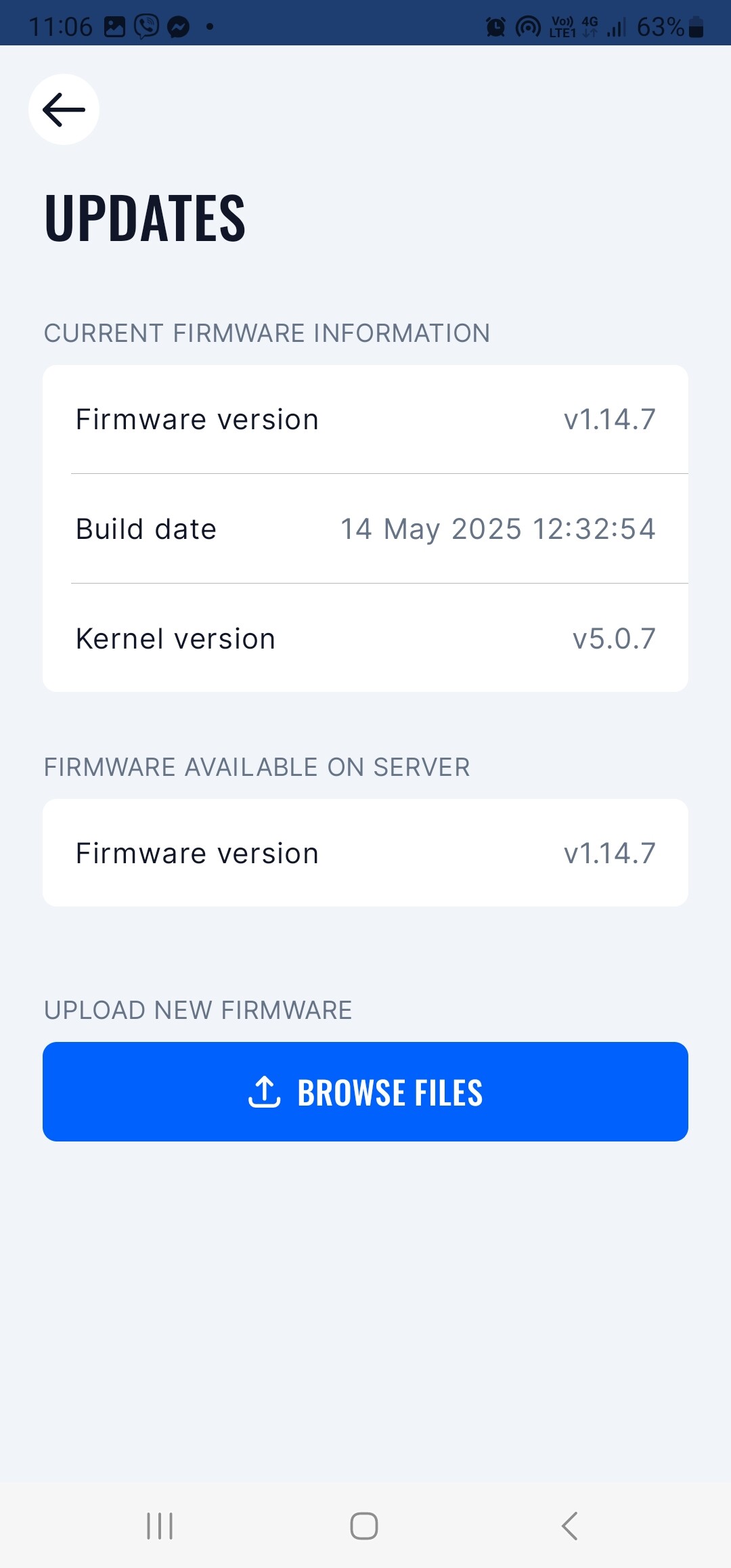Open recent apps navigation button
The width and height of the screenshot is (731, 1568).
tap(160, 1526)
